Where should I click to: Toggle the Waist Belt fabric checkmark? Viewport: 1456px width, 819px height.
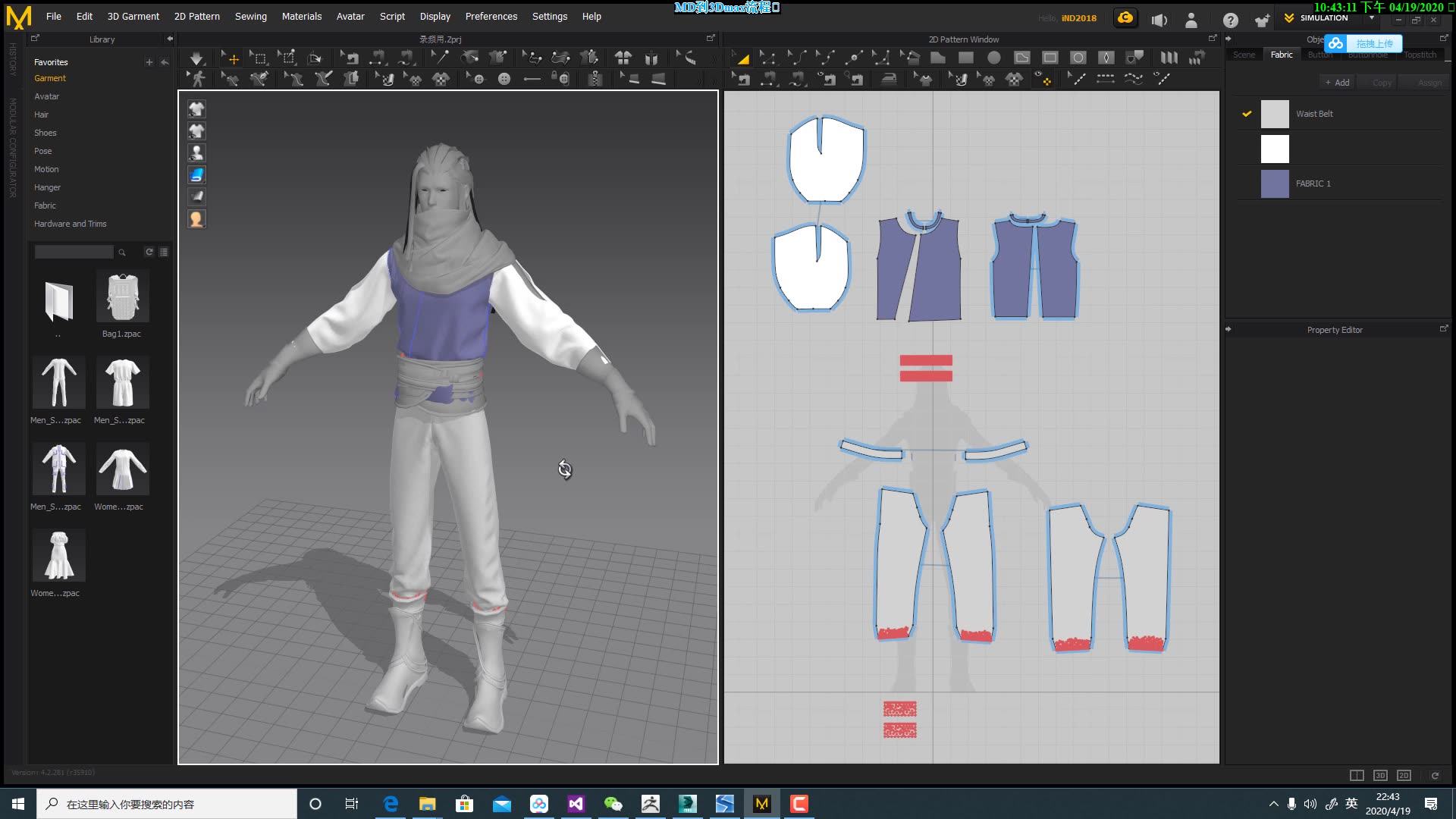1246,114
